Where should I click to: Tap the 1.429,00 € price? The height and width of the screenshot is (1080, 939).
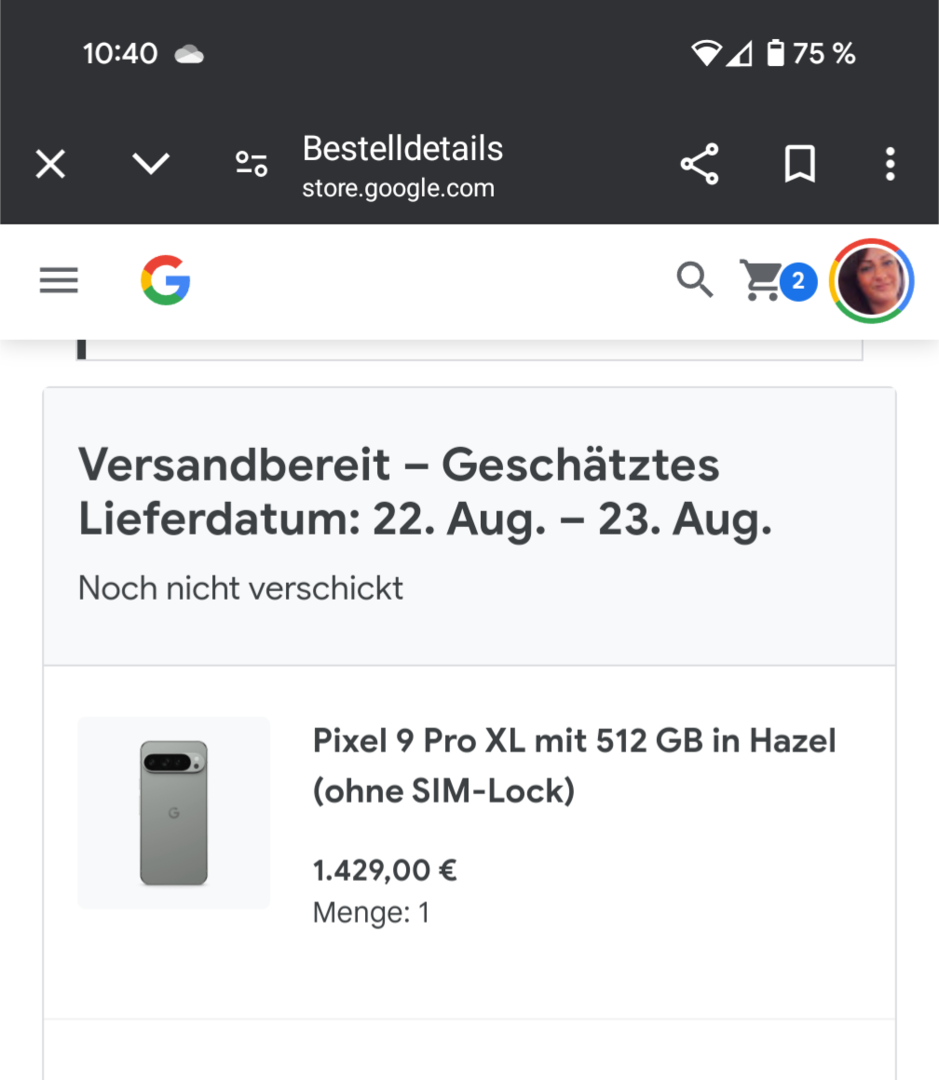[x=385, y=871]
